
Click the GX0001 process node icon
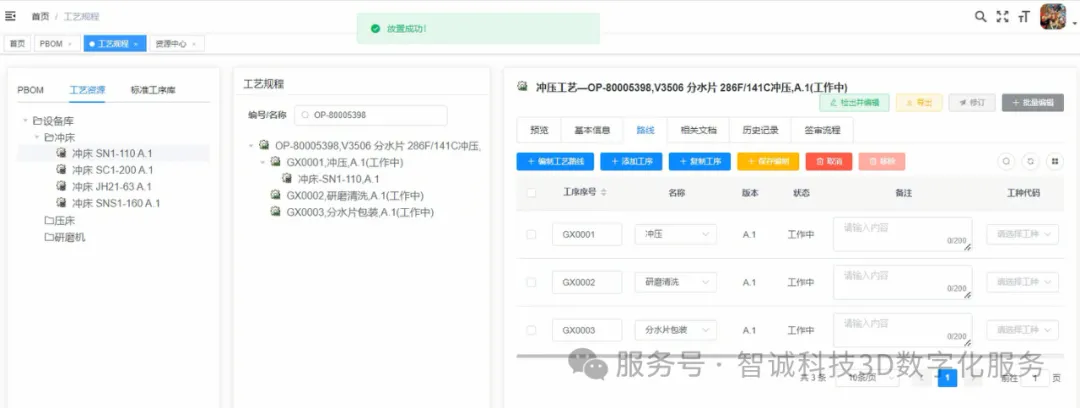point(276,162)
